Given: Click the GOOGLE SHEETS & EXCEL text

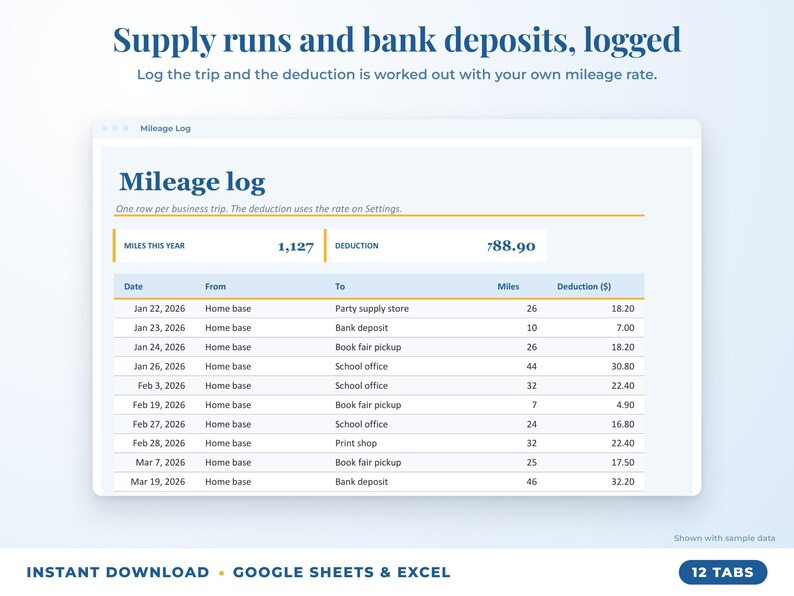Looking at the screenshot, I should [x=341, y=572].
